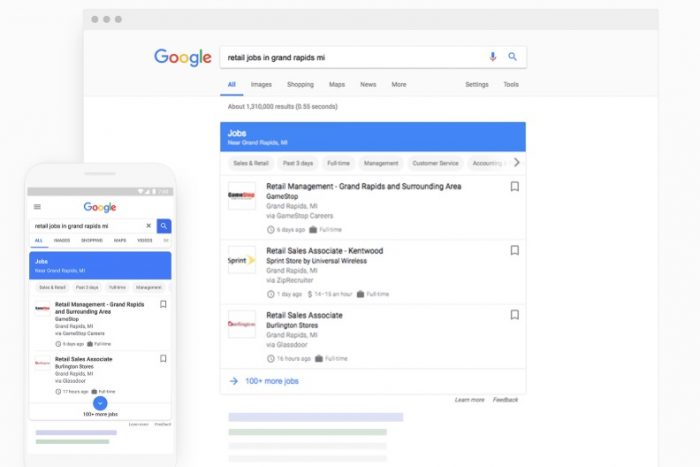Viewport: 700px width, 467px height.
Task: Open the 100+ more jobs link on desktop
Action: pos(272,381)
